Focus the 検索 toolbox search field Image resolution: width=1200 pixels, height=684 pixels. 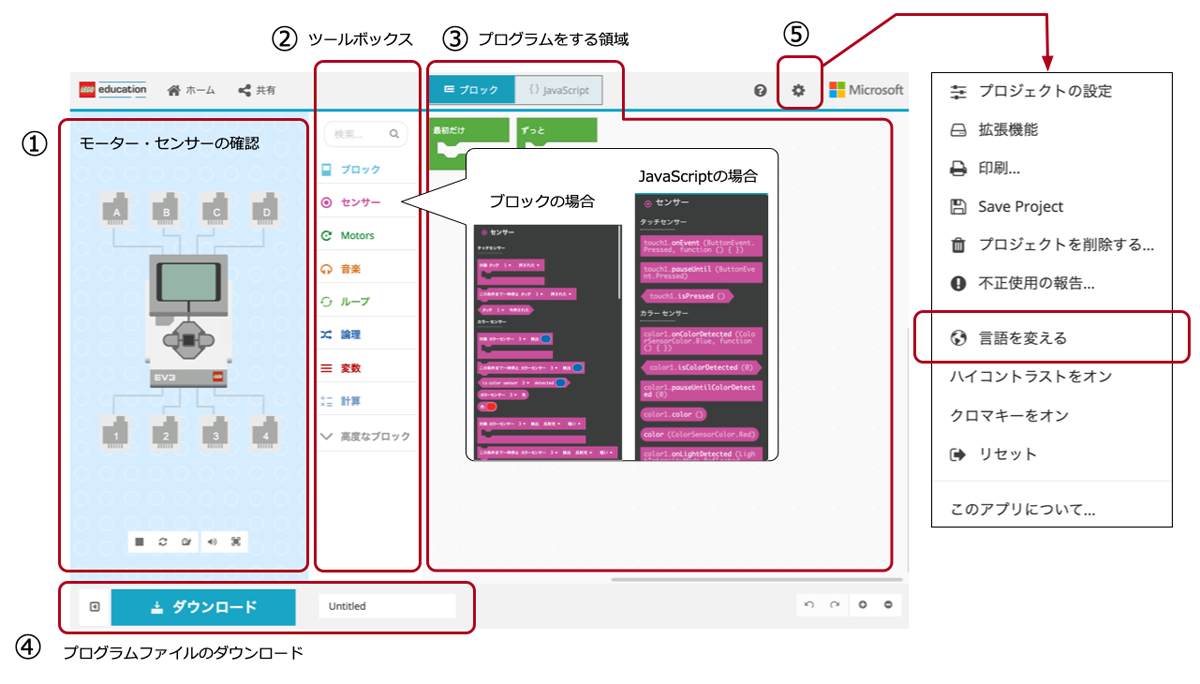[366, 133]
